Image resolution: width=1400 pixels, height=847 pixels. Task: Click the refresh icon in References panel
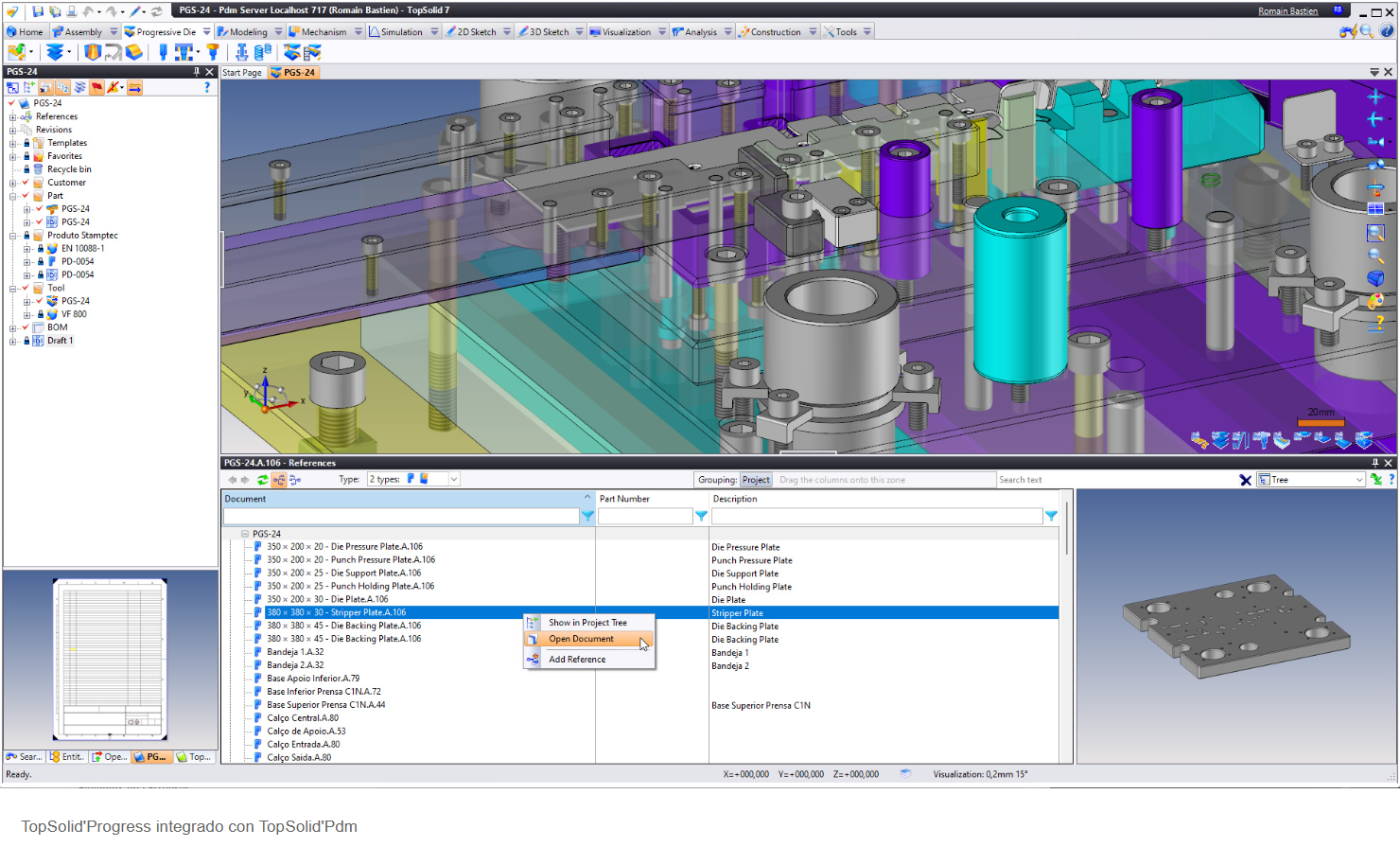(263, 480)
